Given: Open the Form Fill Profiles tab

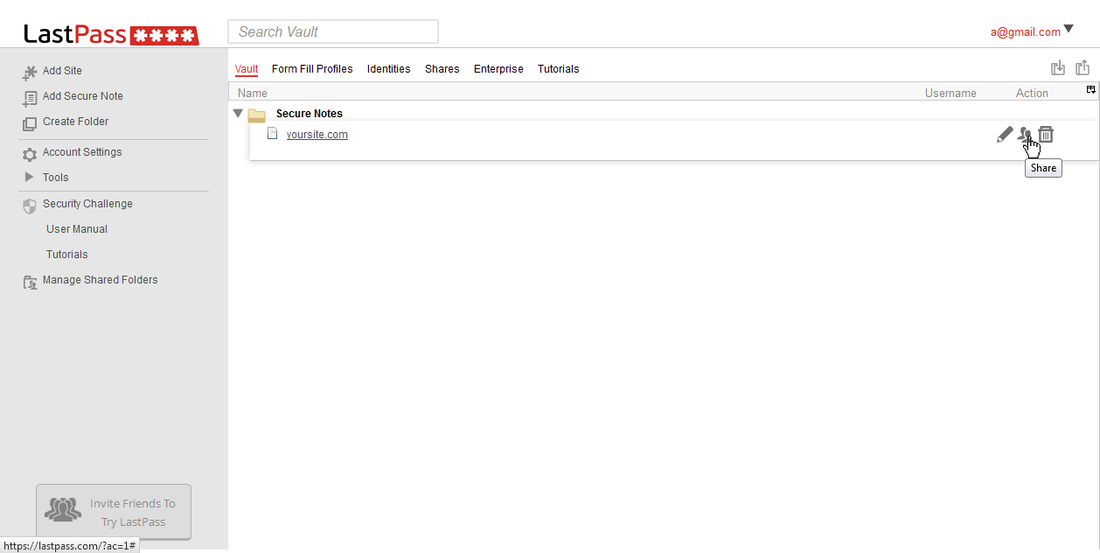Looking at the screenshot, I should coord(312,69).
